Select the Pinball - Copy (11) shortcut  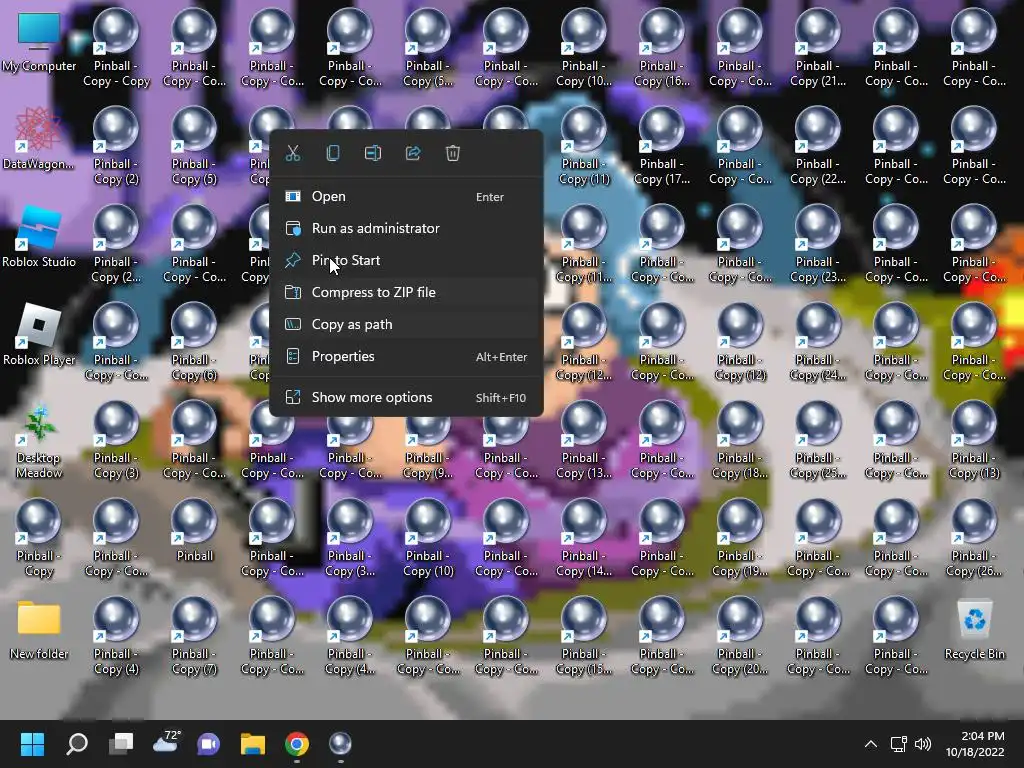point(584,147)
